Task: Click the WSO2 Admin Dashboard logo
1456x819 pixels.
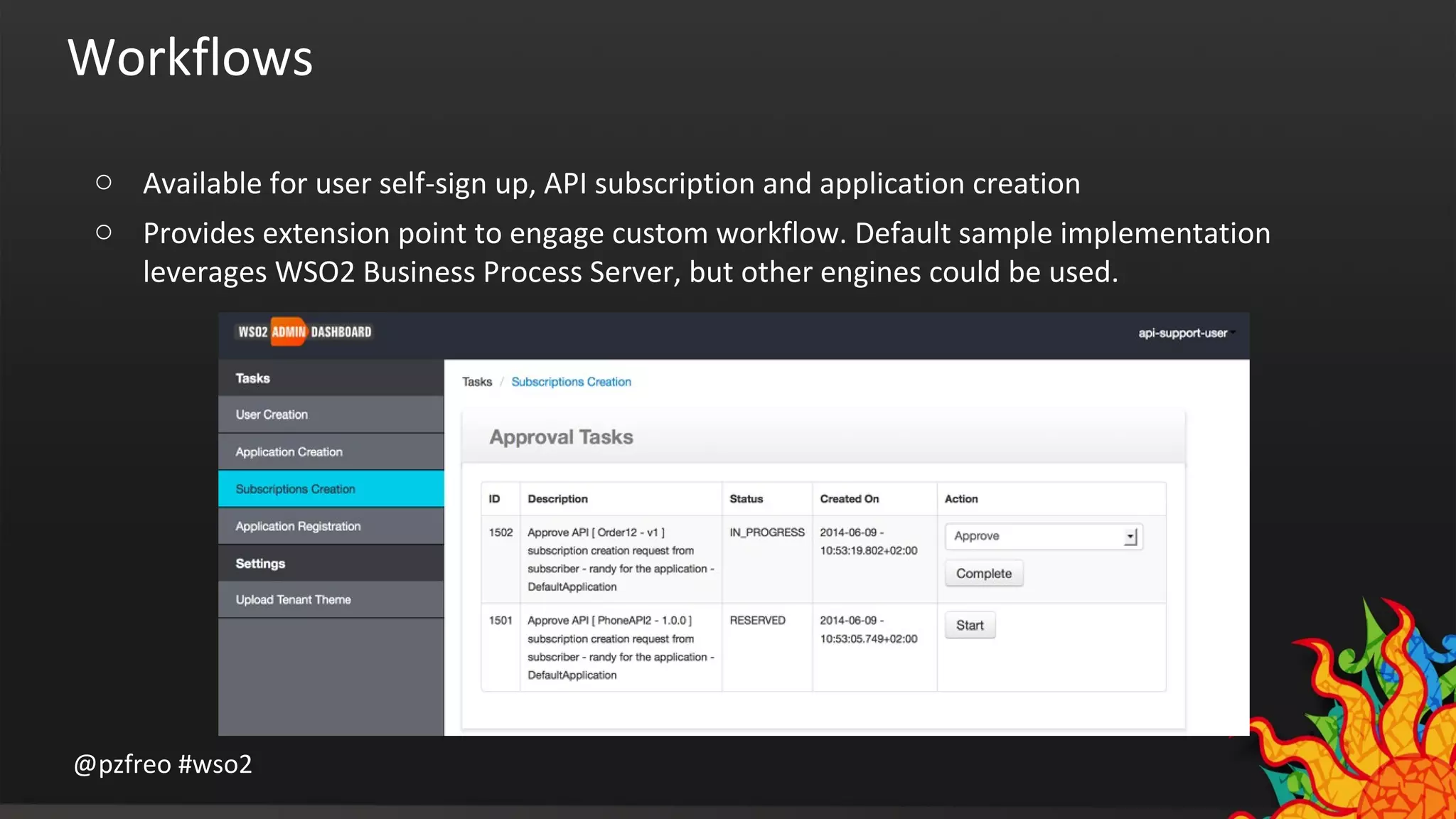Action: (x=305, y=332)
